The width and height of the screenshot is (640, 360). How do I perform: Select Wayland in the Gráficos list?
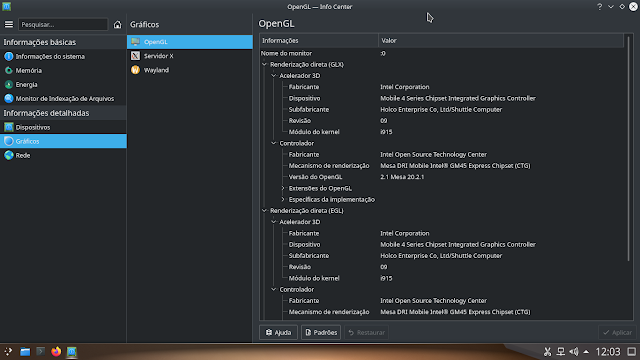tap(190, 70)
